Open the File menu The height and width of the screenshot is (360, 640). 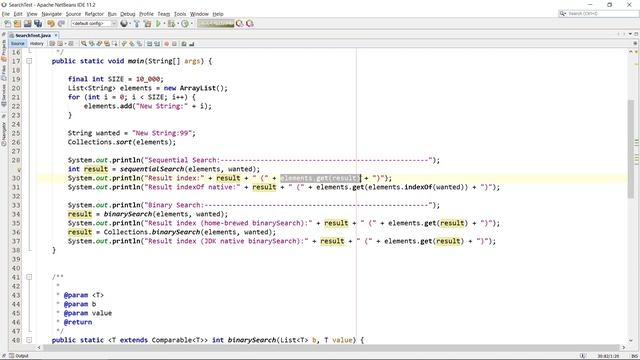(x=6, y=14)
